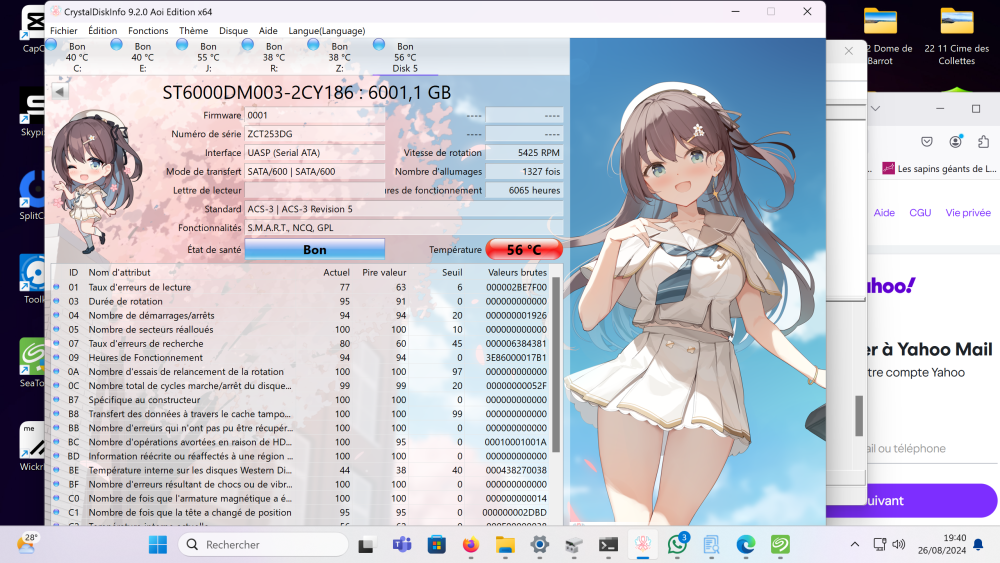Open WhatsApp from the taskbar

coord(676,545)
